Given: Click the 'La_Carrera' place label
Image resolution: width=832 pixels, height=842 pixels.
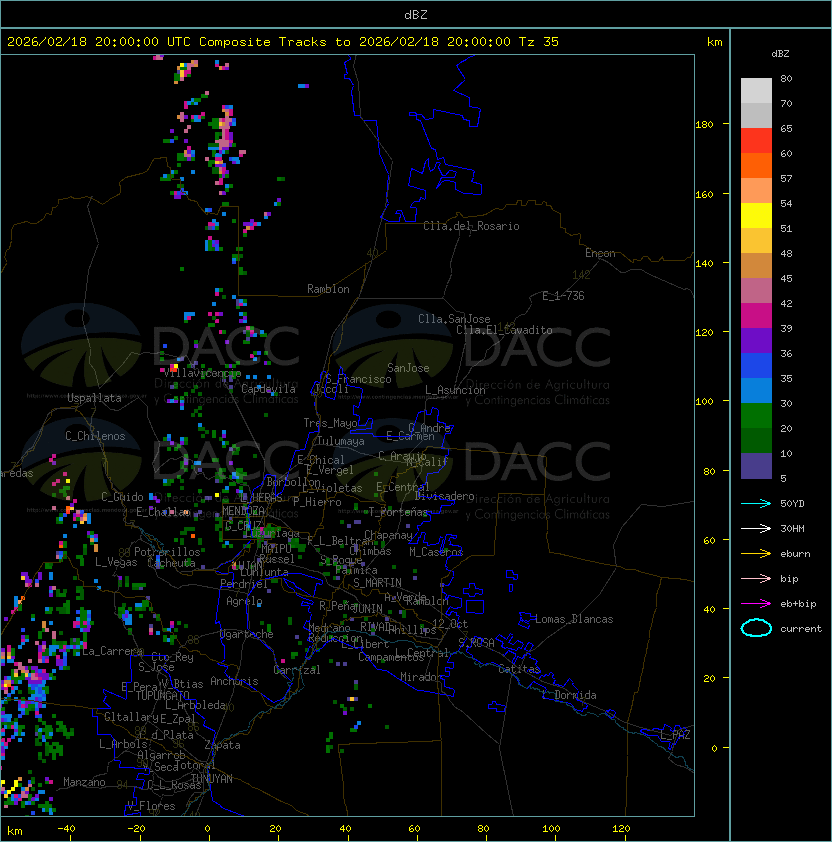Looking at the screenshot, I should 112,651.
